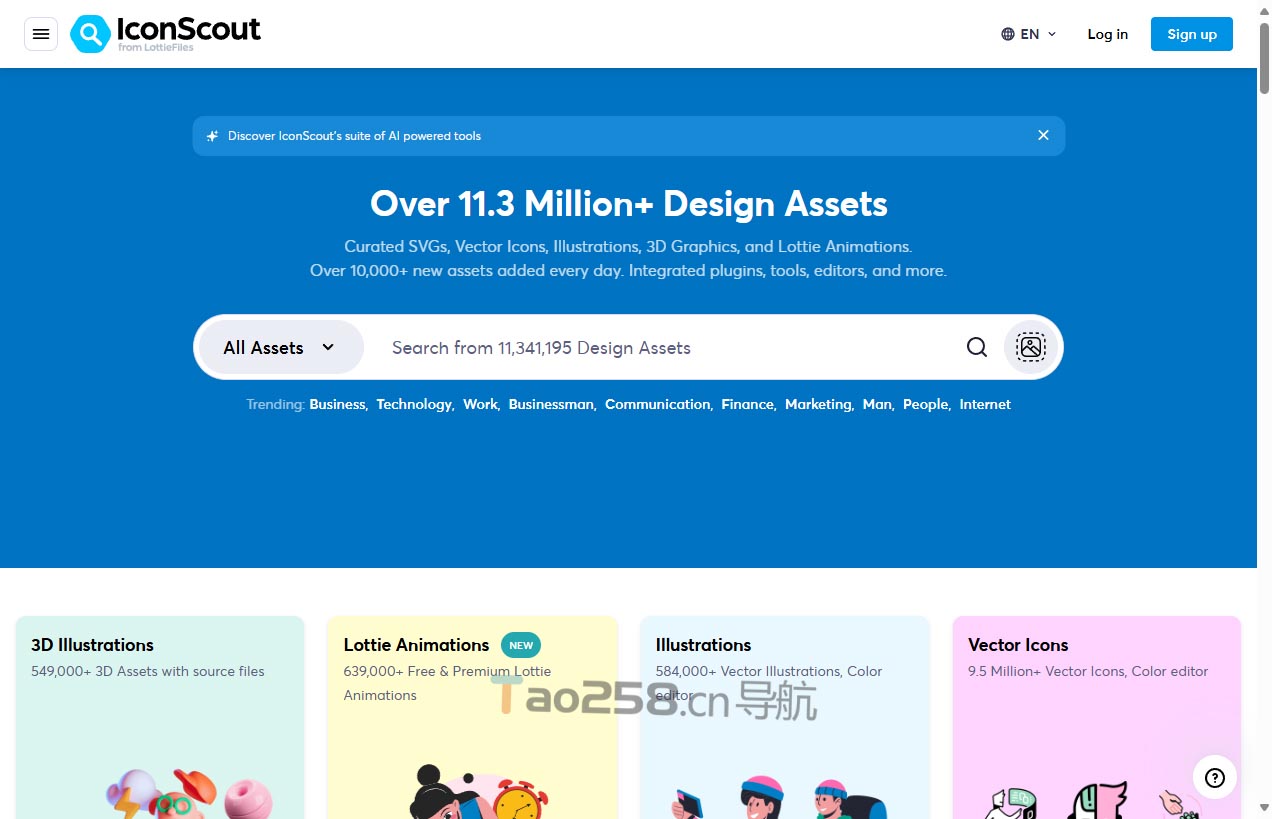Click heading 'Over 11.3 Million+ Design Assets'
The height and width of the screenshot is (819, 1272).
click(x=629, y=204)
